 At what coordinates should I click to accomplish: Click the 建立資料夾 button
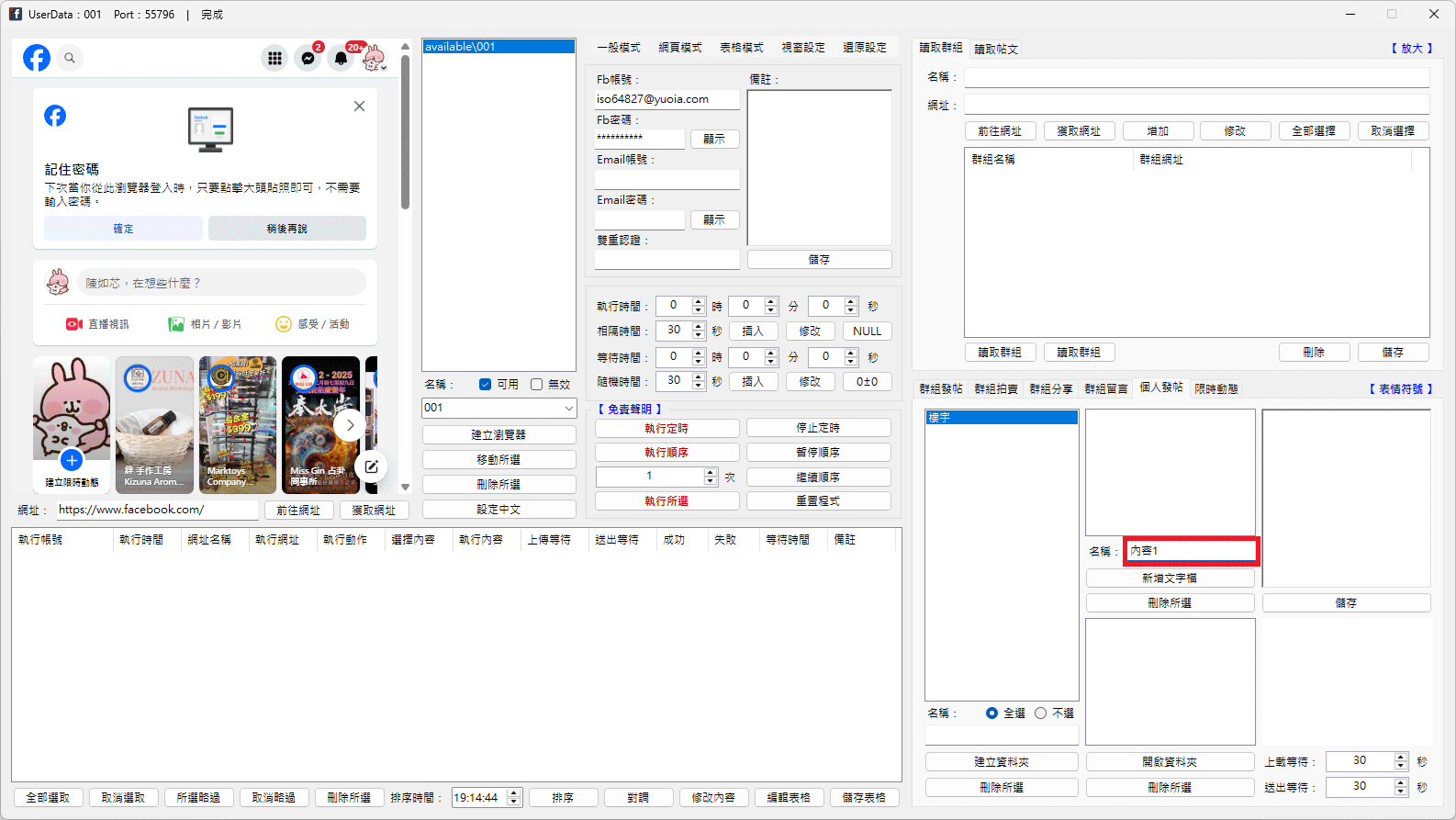[1002, 762]
